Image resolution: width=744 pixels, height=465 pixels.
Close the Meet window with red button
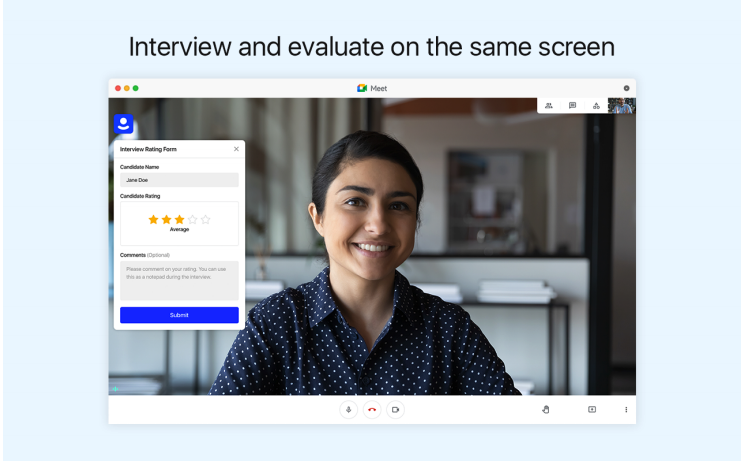coord(118,88)
